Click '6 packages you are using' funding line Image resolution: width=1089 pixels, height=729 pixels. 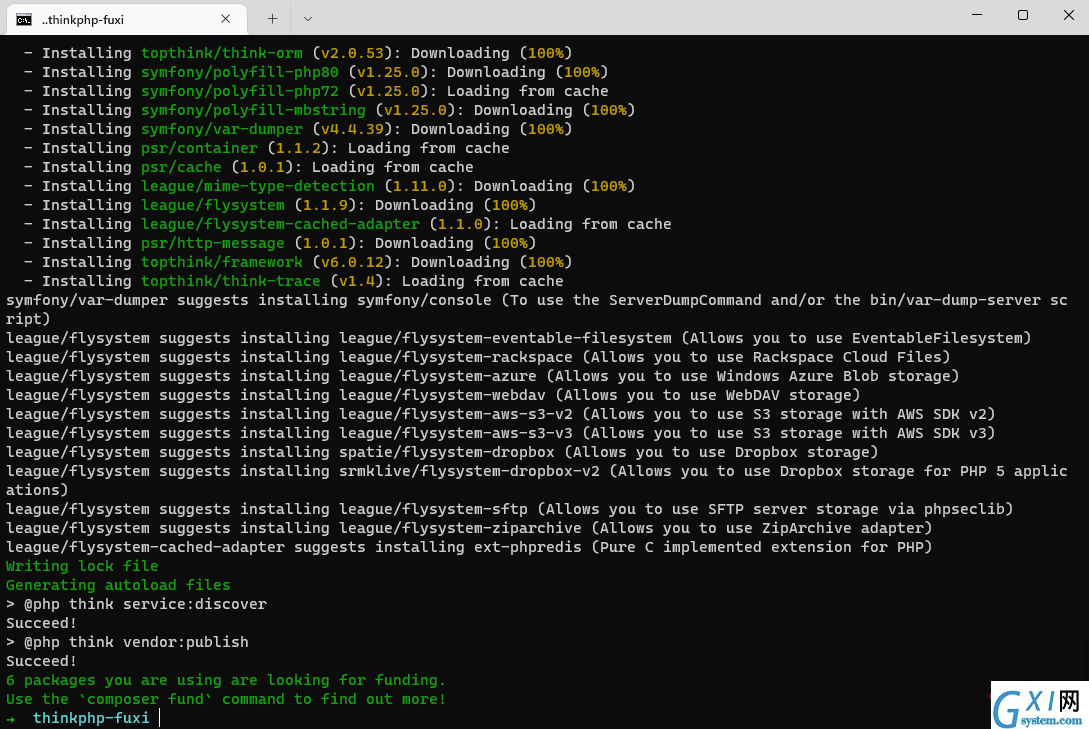(226, 680)
